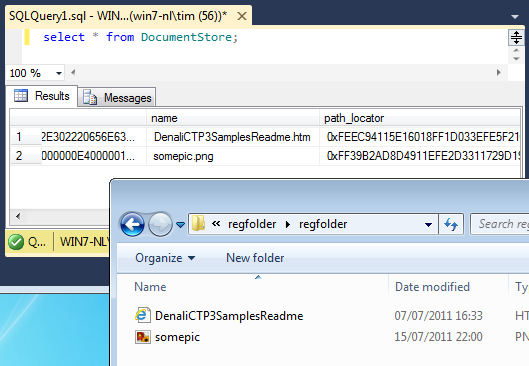Click the first regfolder breadcrumb

[x=252, y=224]
